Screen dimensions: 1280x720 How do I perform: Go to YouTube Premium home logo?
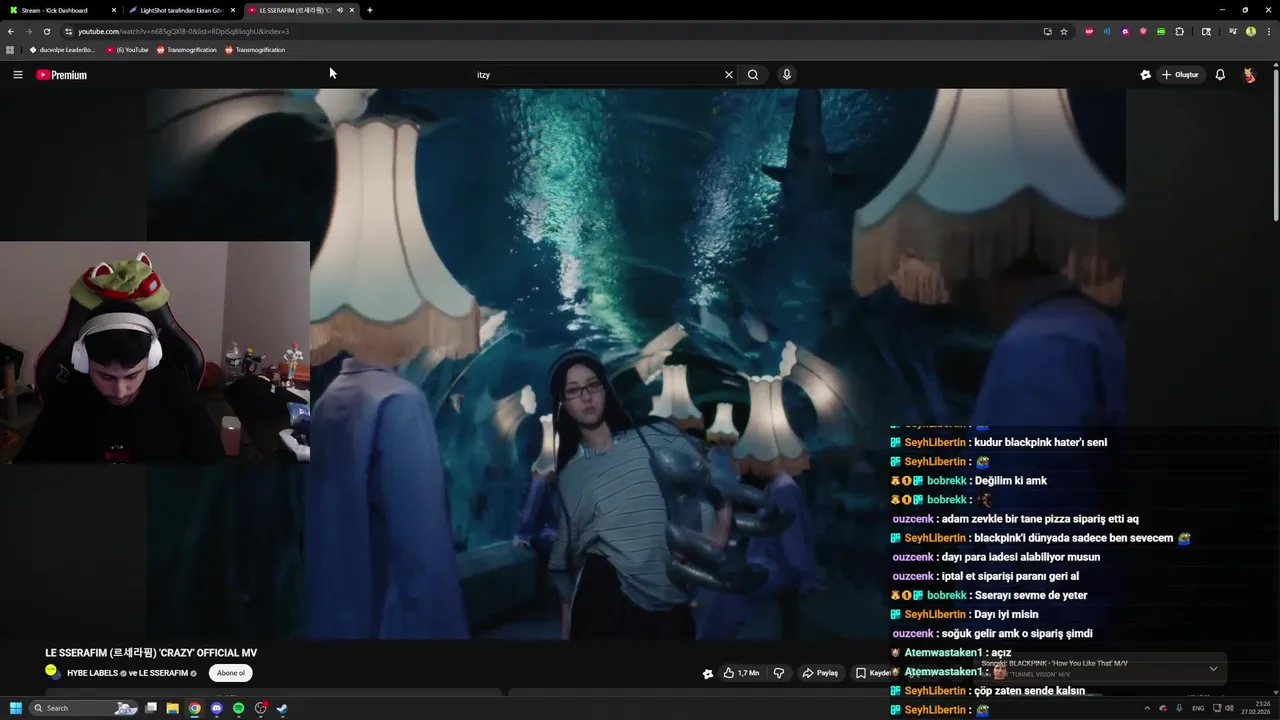click(x=62, y=75)
